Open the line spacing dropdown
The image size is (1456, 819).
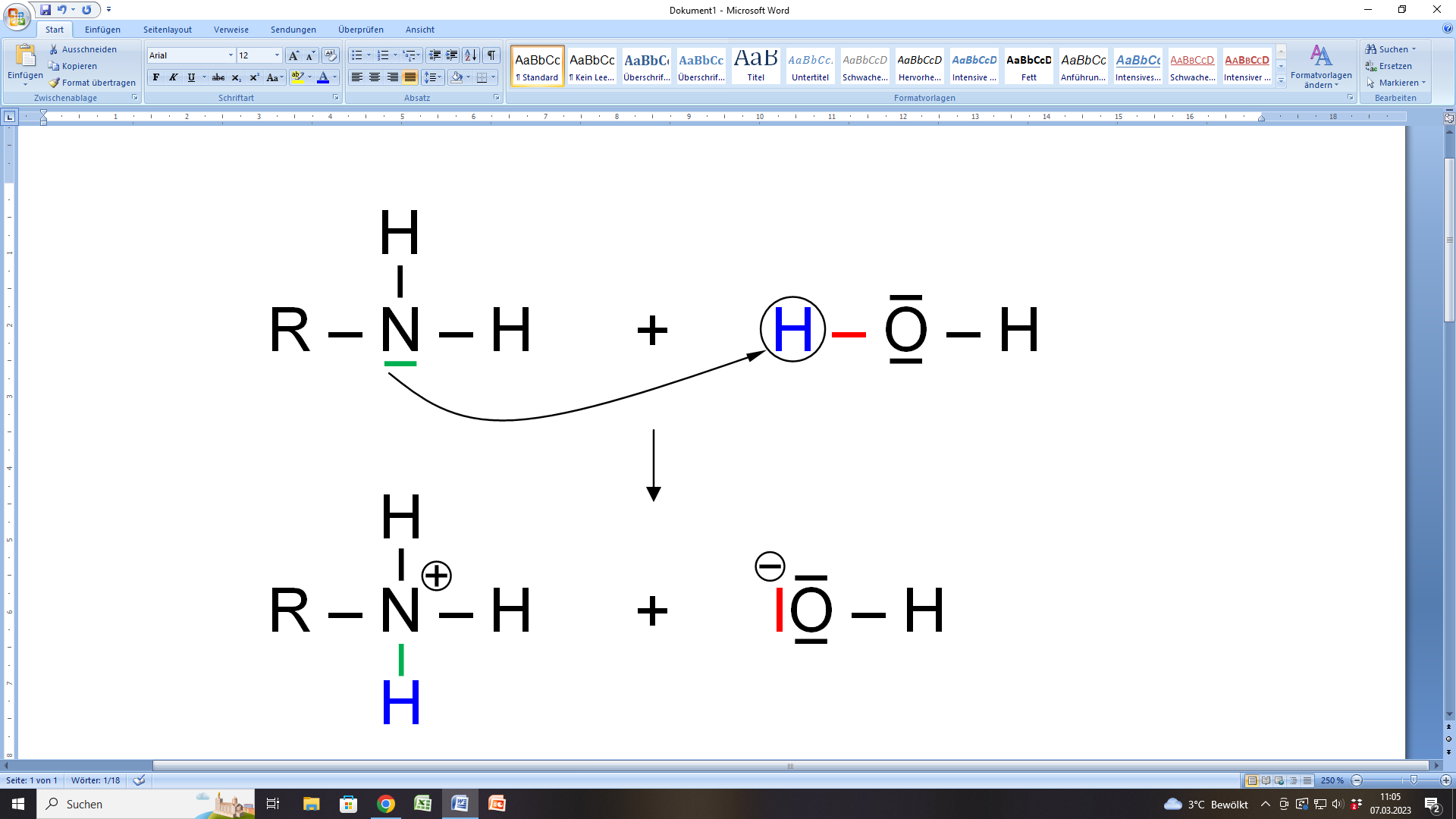[x=433, y=77]
